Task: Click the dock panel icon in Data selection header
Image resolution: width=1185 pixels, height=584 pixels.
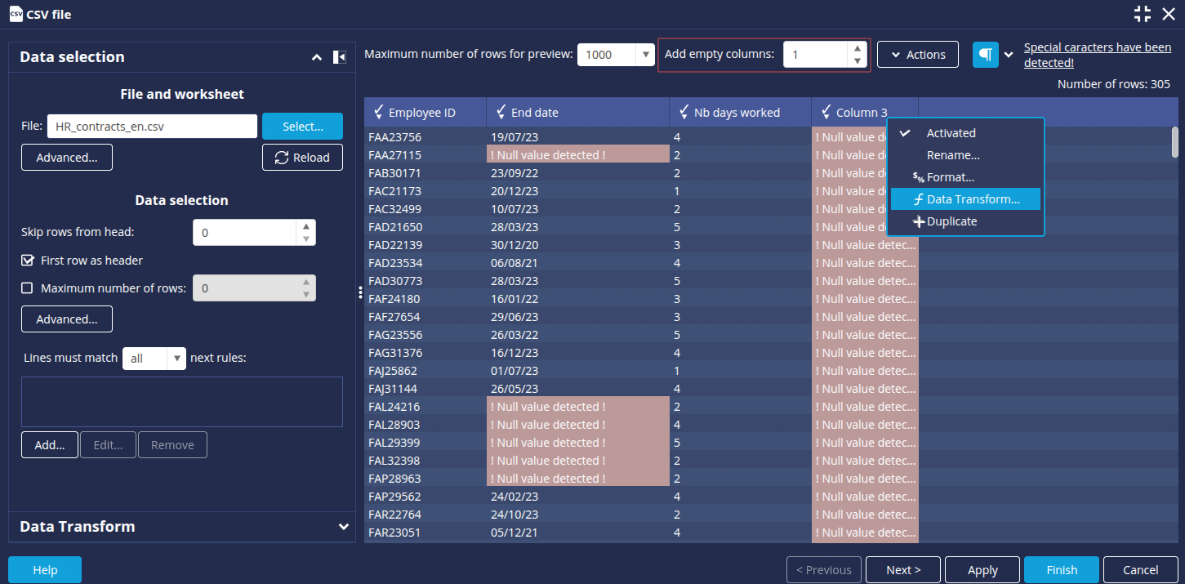Action: [x=339, y=57]
